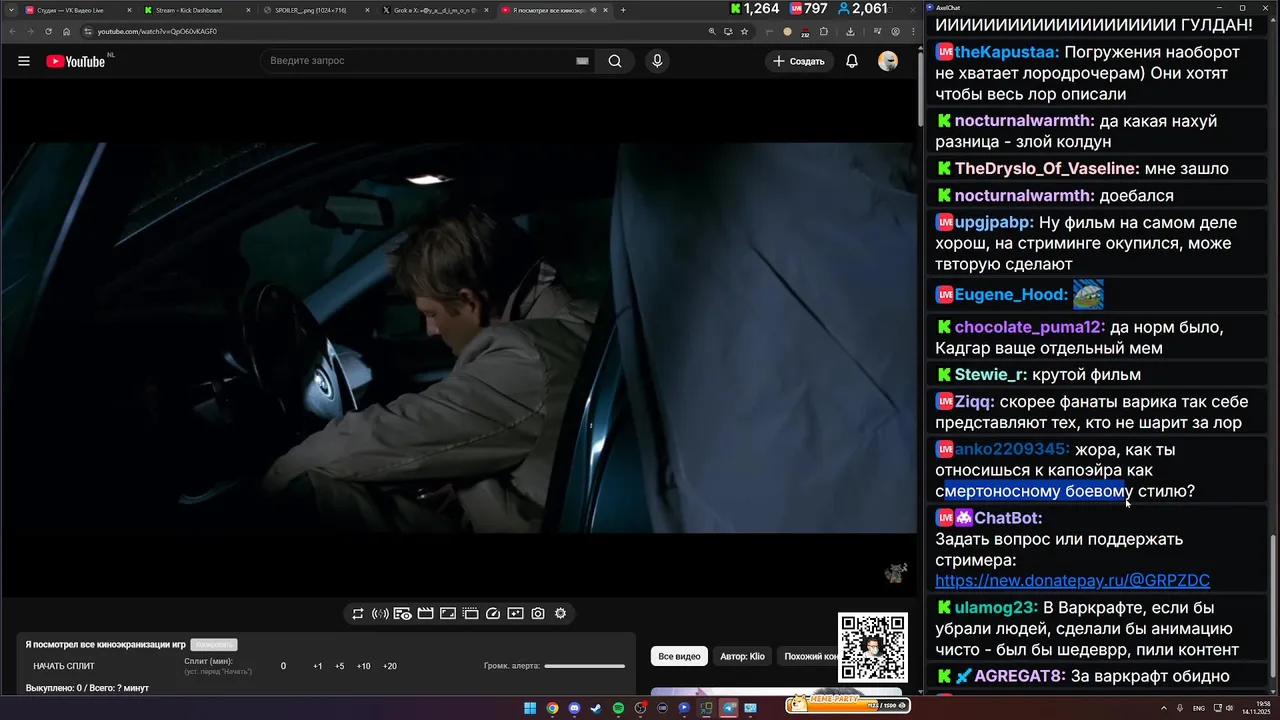Add +20 minutes to split
Image resolution: width=1280 pixels, height=720 pixels.
[x=390, y=666]
